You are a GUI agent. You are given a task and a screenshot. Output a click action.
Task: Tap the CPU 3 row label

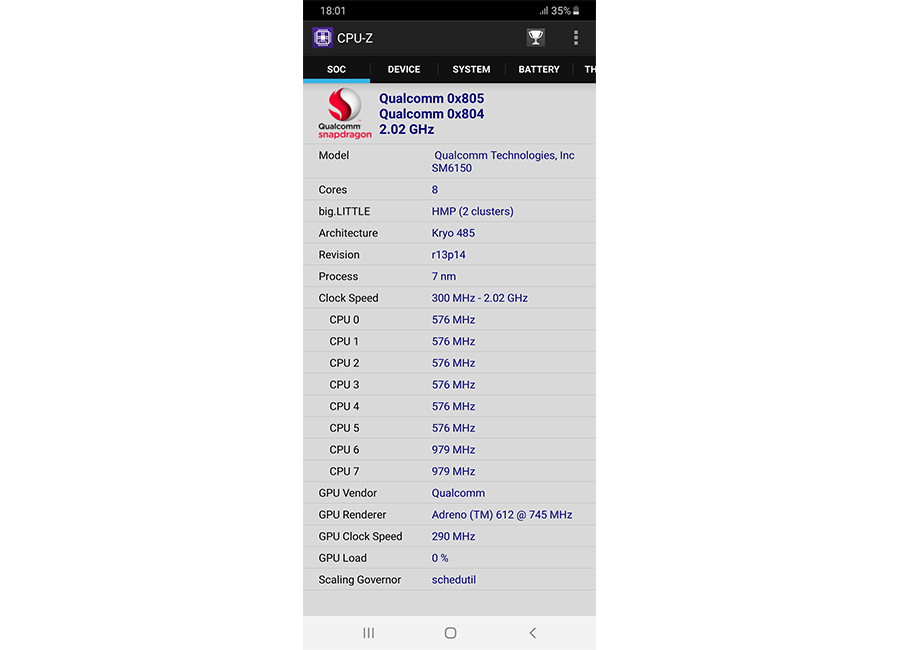pos(344,385)
